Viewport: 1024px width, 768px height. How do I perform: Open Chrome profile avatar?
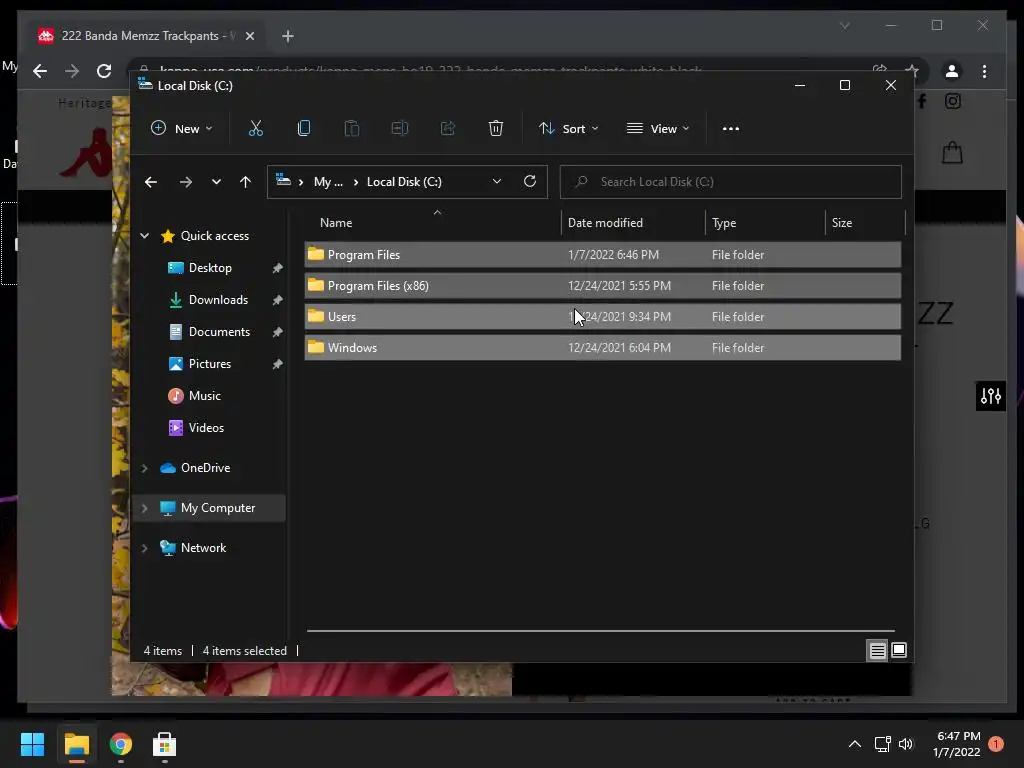click(952, 71)
